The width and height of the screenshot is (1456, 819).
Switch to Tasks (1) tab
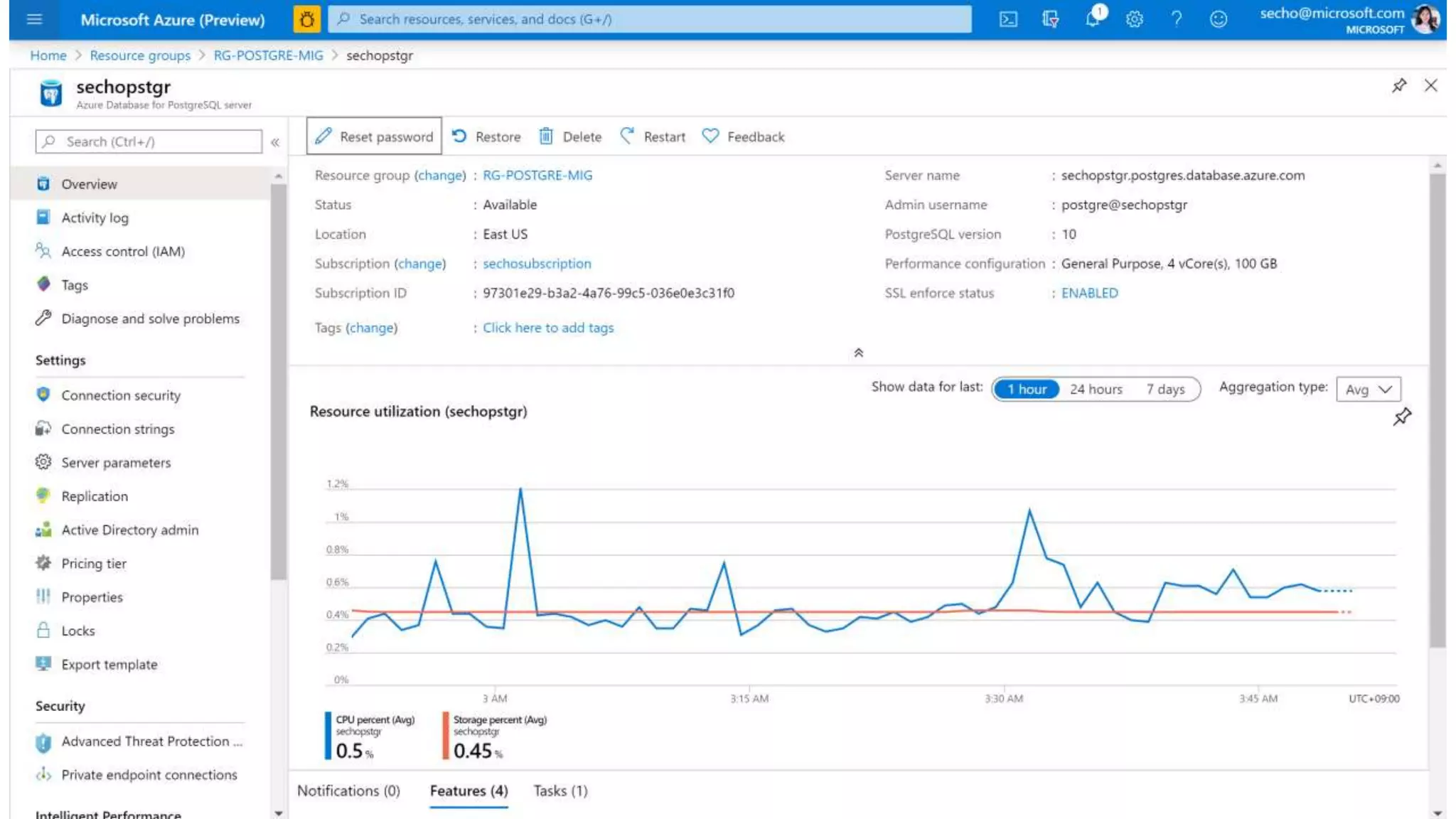click(561, 791)
